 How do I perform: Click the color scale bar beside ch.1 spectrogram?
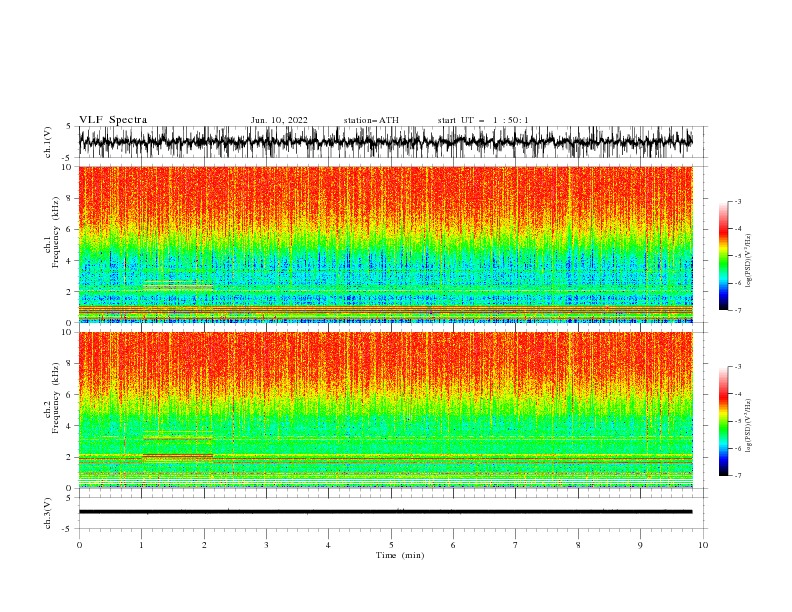[x=723, y=256]
